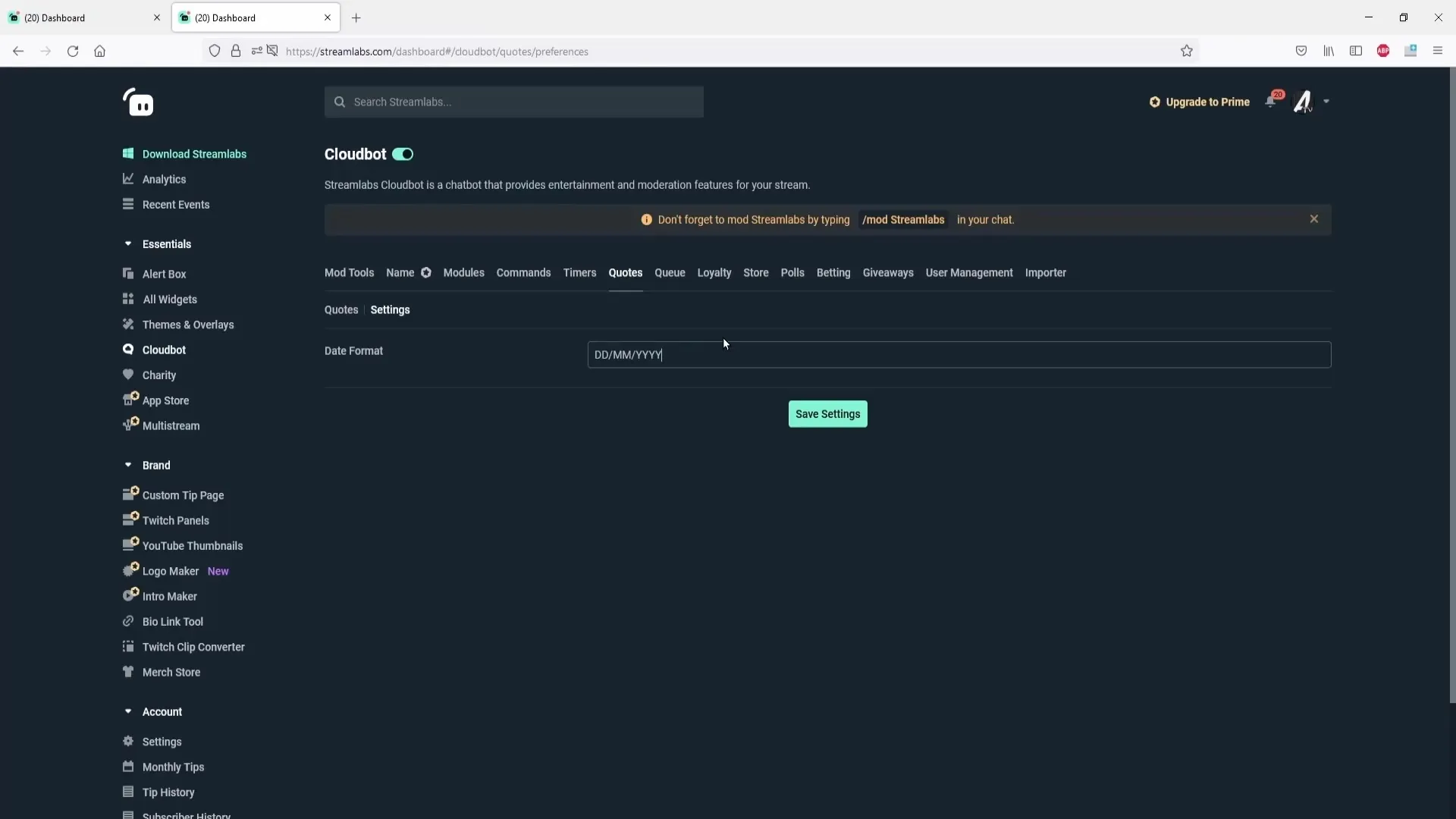Switch to the Modules tab
1456x819 pixels.
(x=463, y=273)
